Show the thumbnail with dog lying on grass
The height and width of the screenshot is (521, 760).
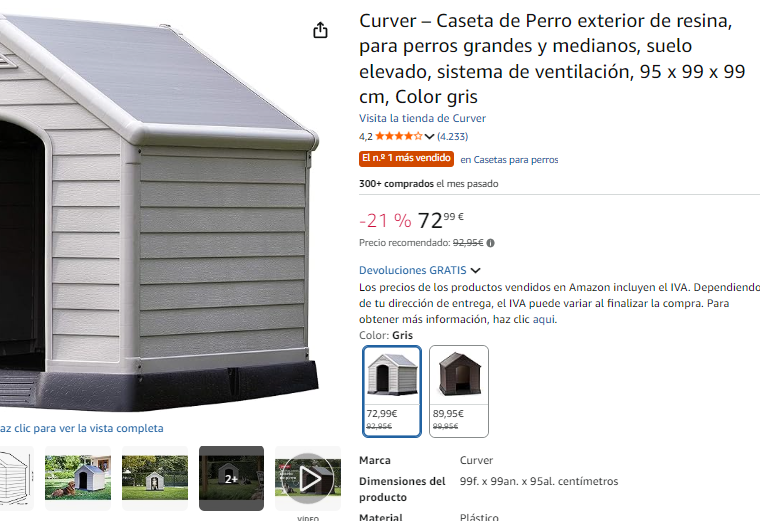(78, 478)
